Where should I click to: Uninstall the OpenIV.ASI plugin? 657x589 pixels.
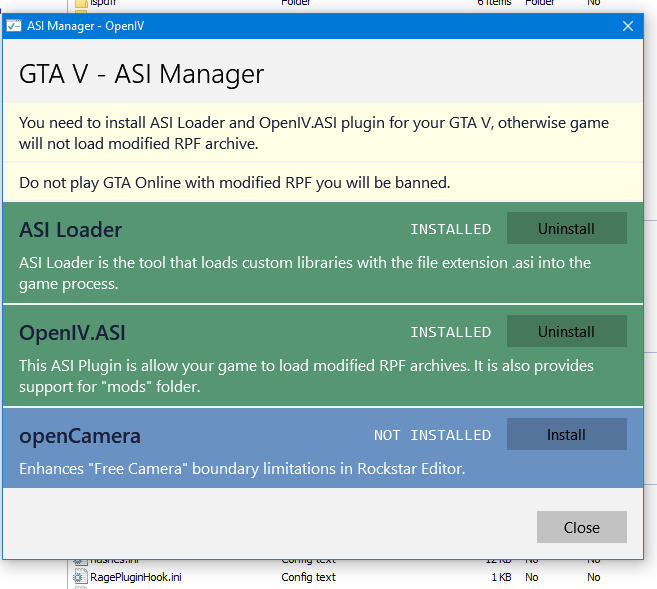(566, 331)
